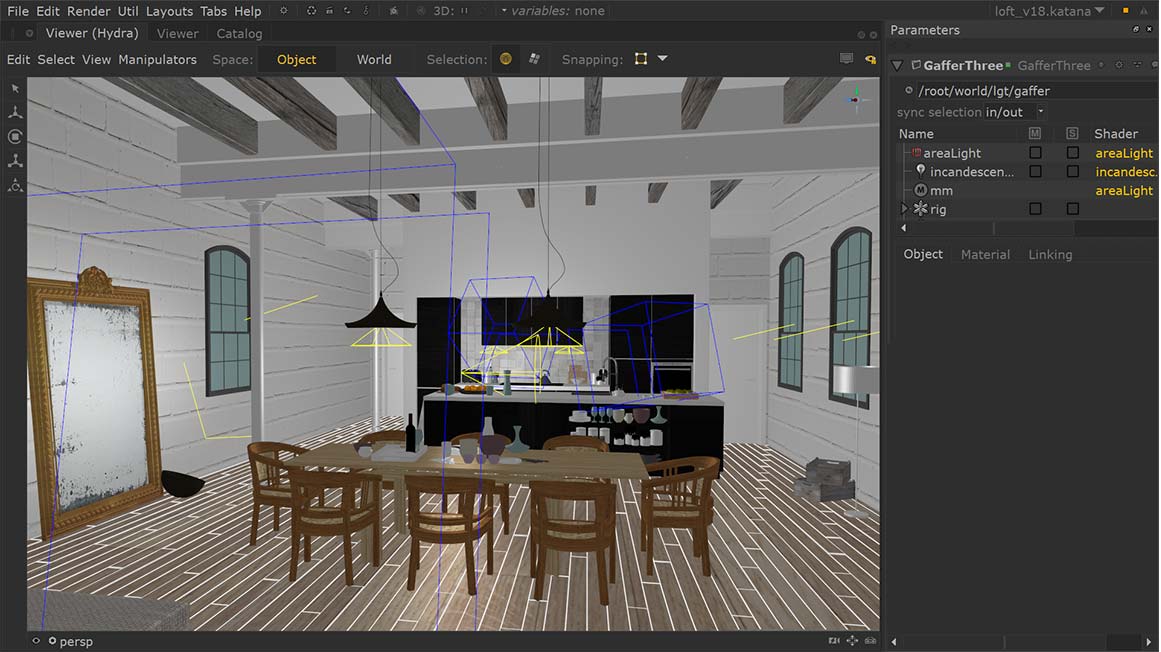Click the rig light icon in the list
The image size is (1161, 652).
[920, 209]
